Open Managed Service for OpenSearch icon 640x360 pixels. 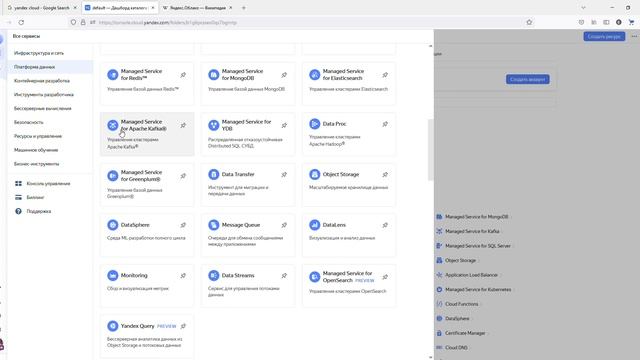pos(314,277)
